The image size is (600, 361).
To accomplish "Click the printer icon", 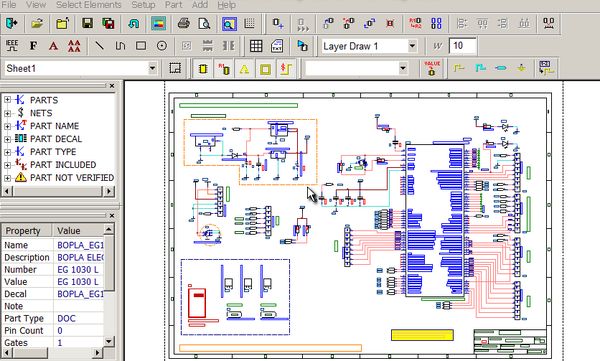I will pos(184,24).
